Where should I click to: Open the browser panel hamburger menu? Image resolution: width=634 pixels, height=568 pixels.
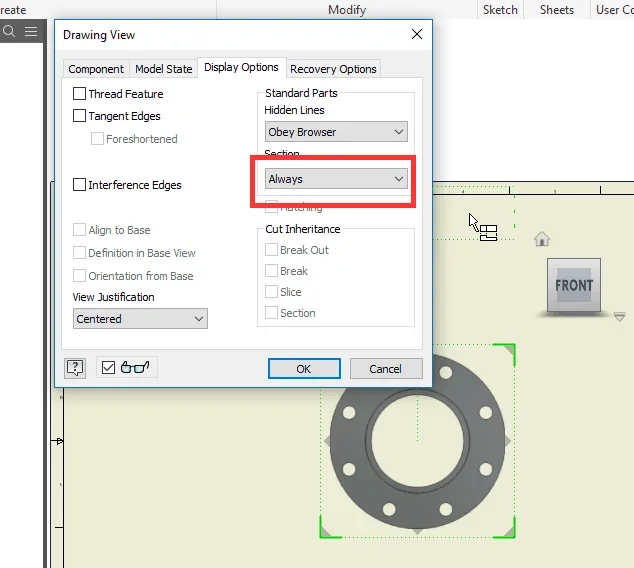pos(31,31)
